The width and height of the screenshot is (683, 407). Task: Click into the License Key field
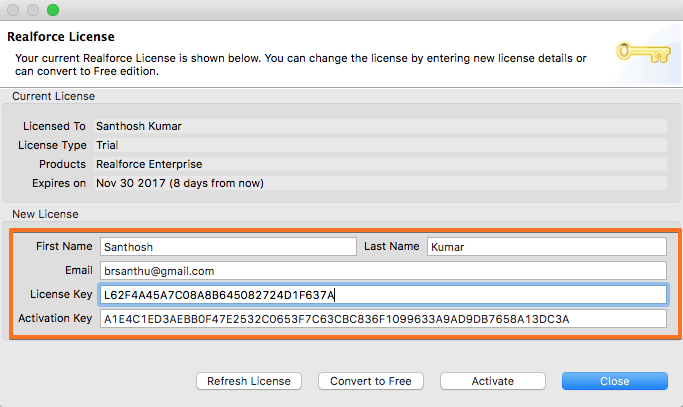pos(383,295)
